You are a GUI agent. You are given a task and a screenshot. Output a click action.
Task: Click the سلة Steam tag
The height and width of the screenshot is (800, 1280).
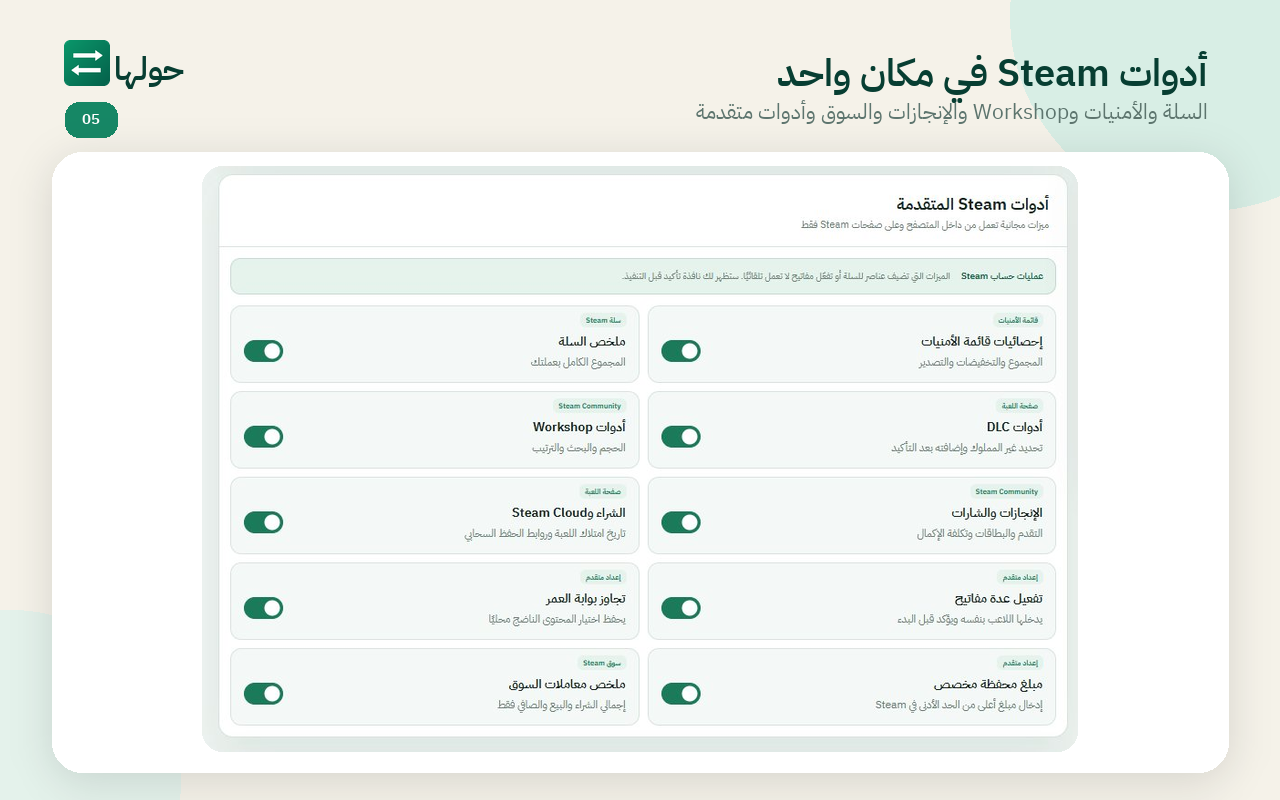603,321
